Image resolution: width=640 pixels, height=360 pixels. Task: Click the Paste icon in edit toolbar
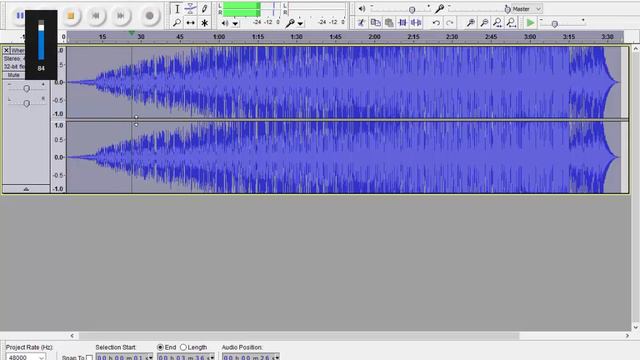[389, 23]
